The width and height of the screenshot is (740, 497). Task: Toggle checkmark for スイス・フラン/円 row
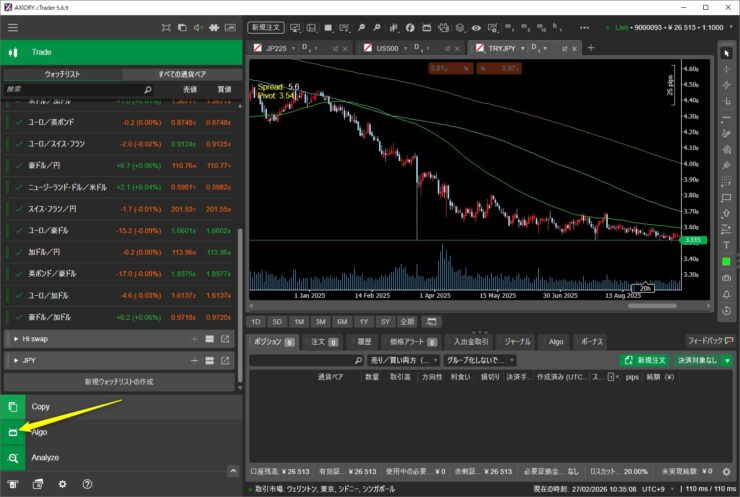coord(18,209)
